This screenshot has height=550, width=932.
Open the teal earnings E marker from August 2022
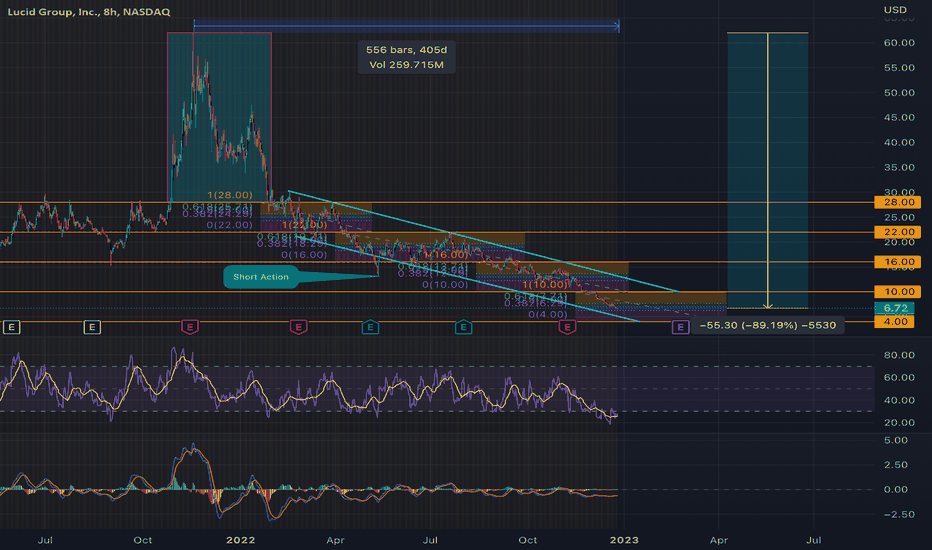pos(464,326)
